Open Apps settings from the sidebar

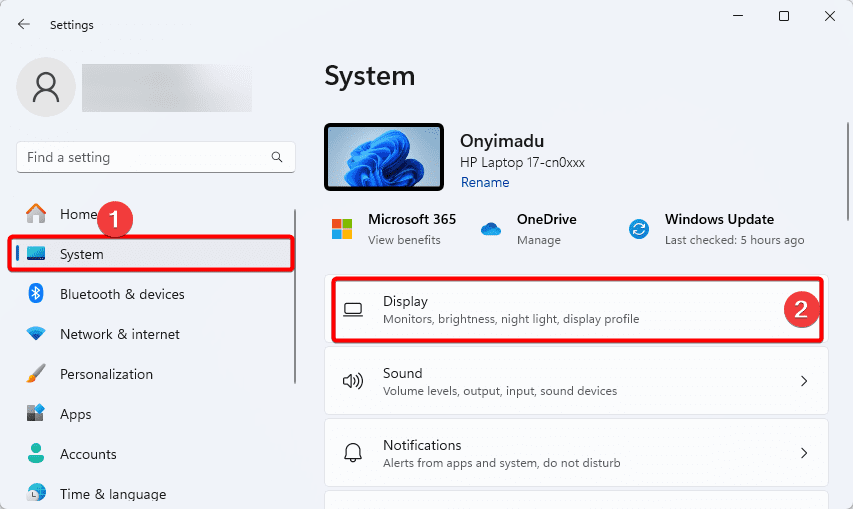(75, 414)
